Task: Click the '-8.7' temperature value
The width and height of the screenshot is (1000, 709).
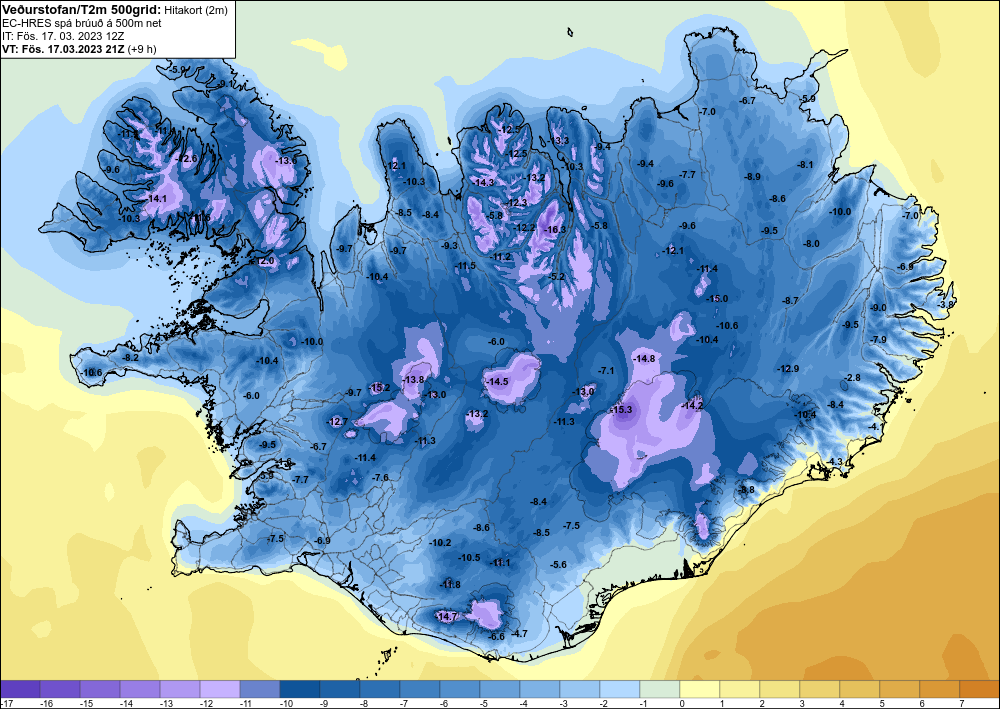Action: click(791, 300)
